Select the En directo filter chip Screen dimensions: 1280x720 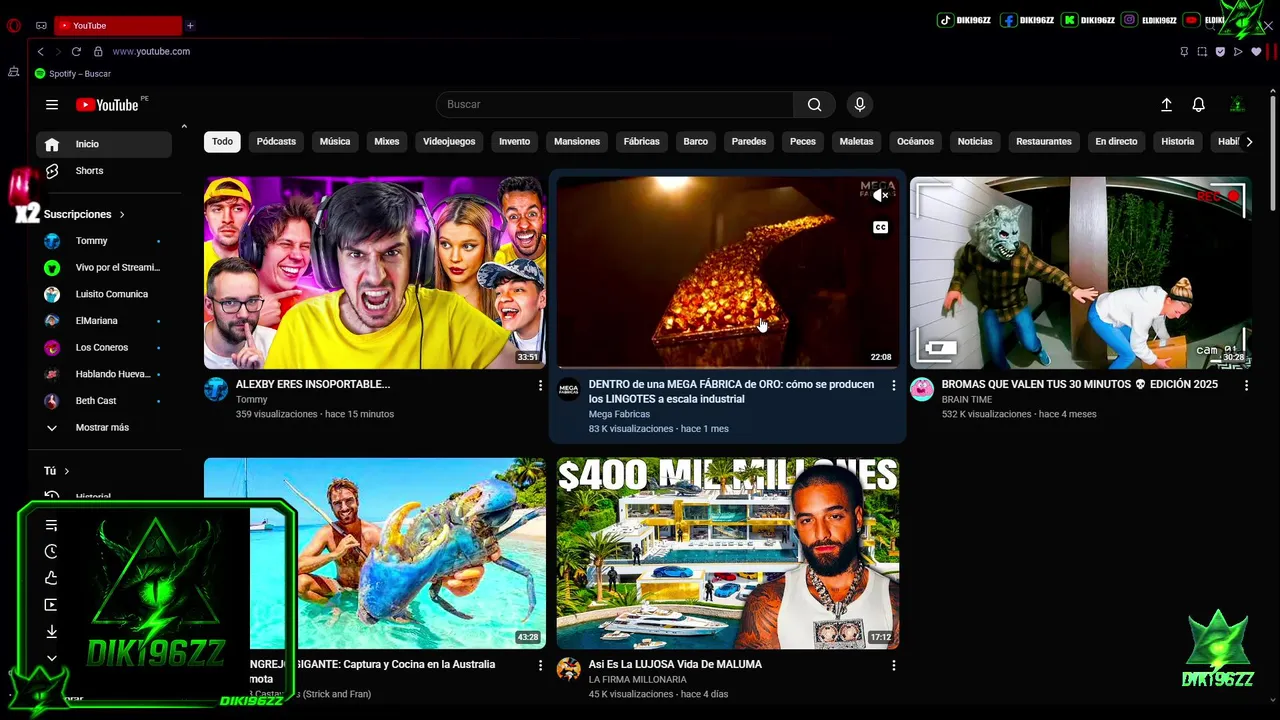[x=1116, y=142]
